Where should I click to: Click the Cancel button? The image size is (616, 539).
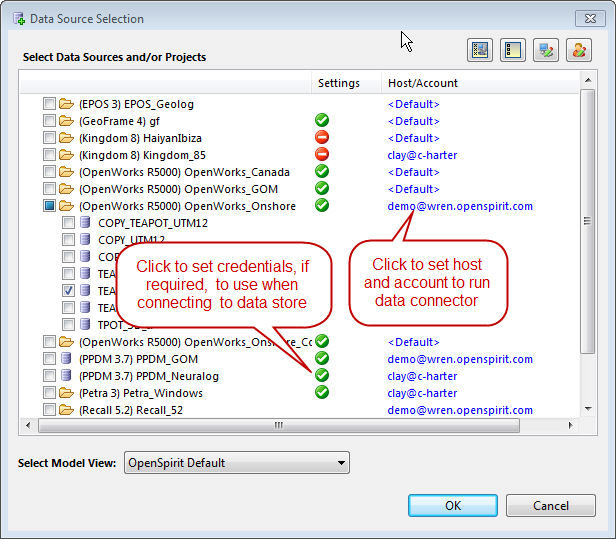pos(551,506)
